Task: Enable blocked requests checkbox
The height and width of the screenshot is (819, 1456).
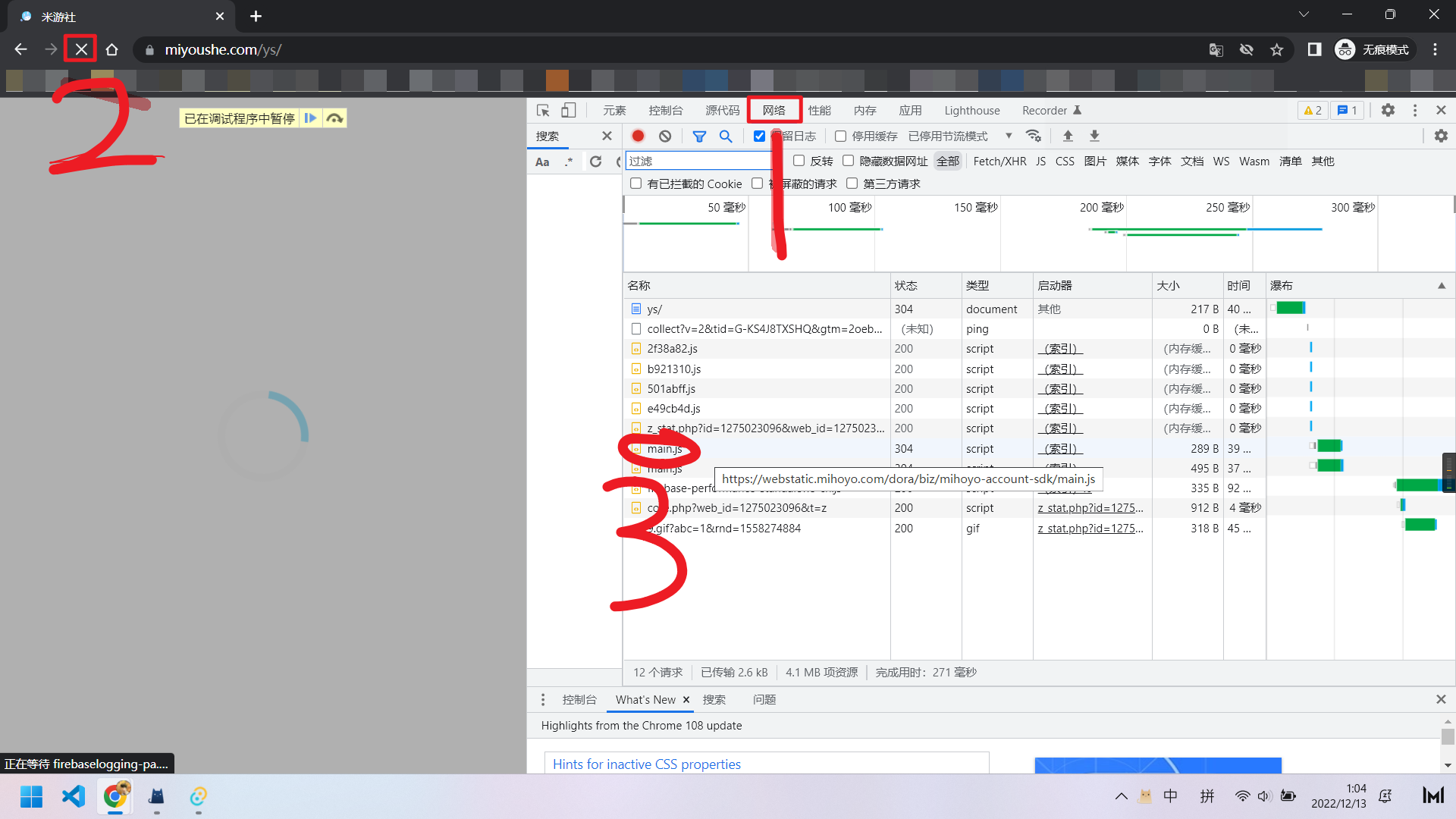Action: [757, 184]
